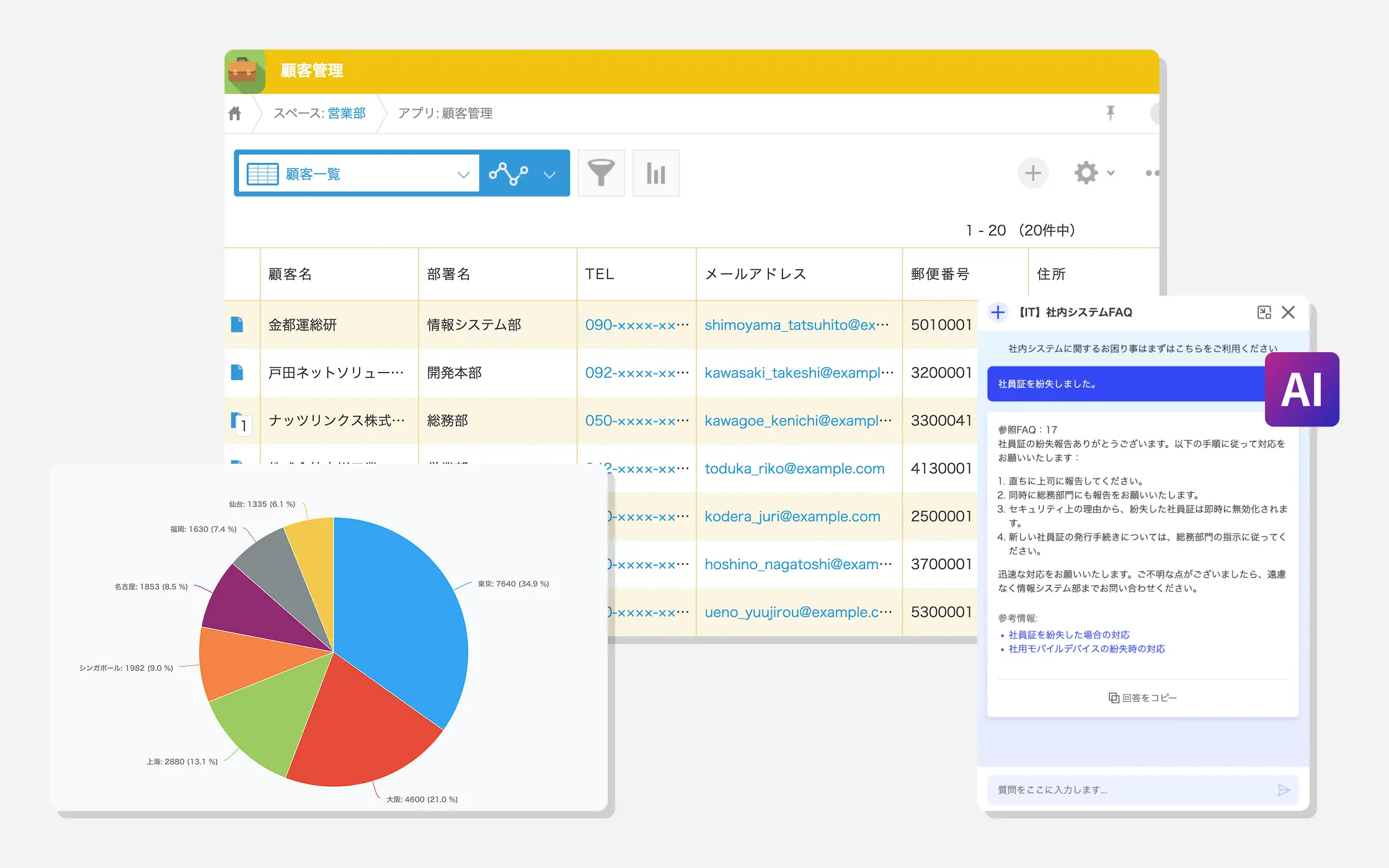Image resolution: width=1389 pixels, height=868 pixels.
Task: Click the pin icon in breadcrumb bar
Action: [1111, 113]
